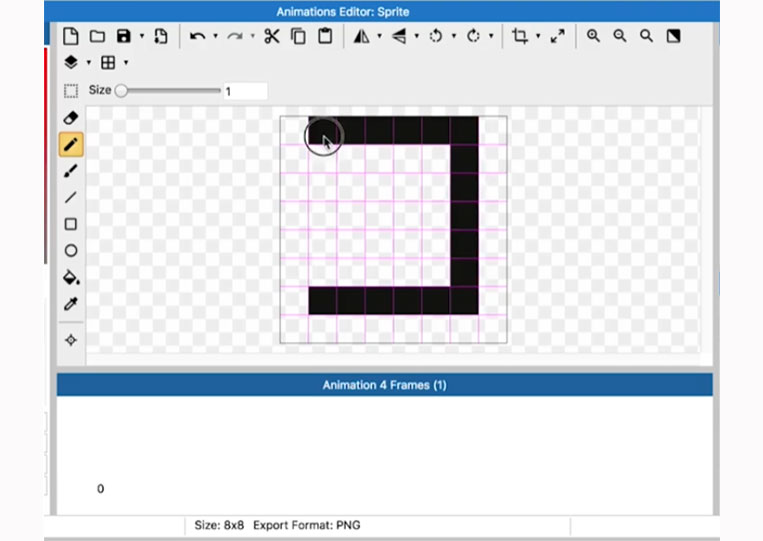Image resolution: width=763 pixels, height=541 pixels.
Task: Select the Eraser tool
Action: [x=71, y=118]
